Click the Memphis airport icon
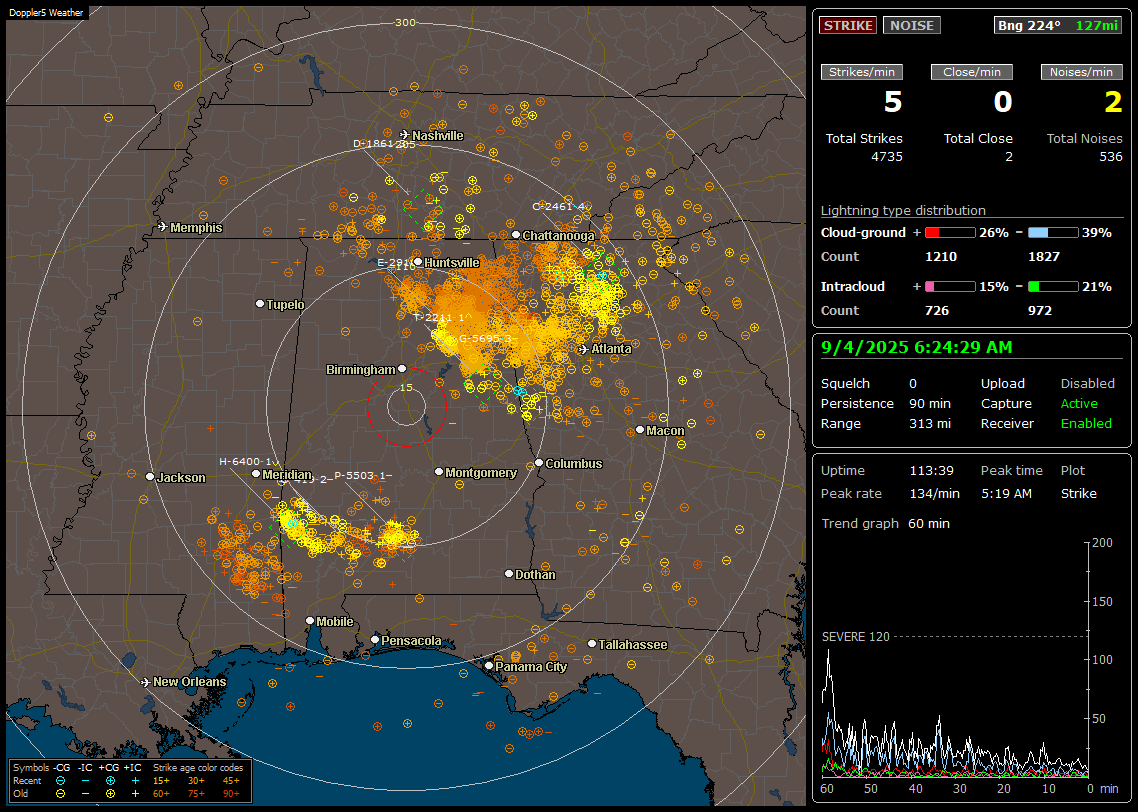Viewport: 1138px width, 812px height. point(163,227)
